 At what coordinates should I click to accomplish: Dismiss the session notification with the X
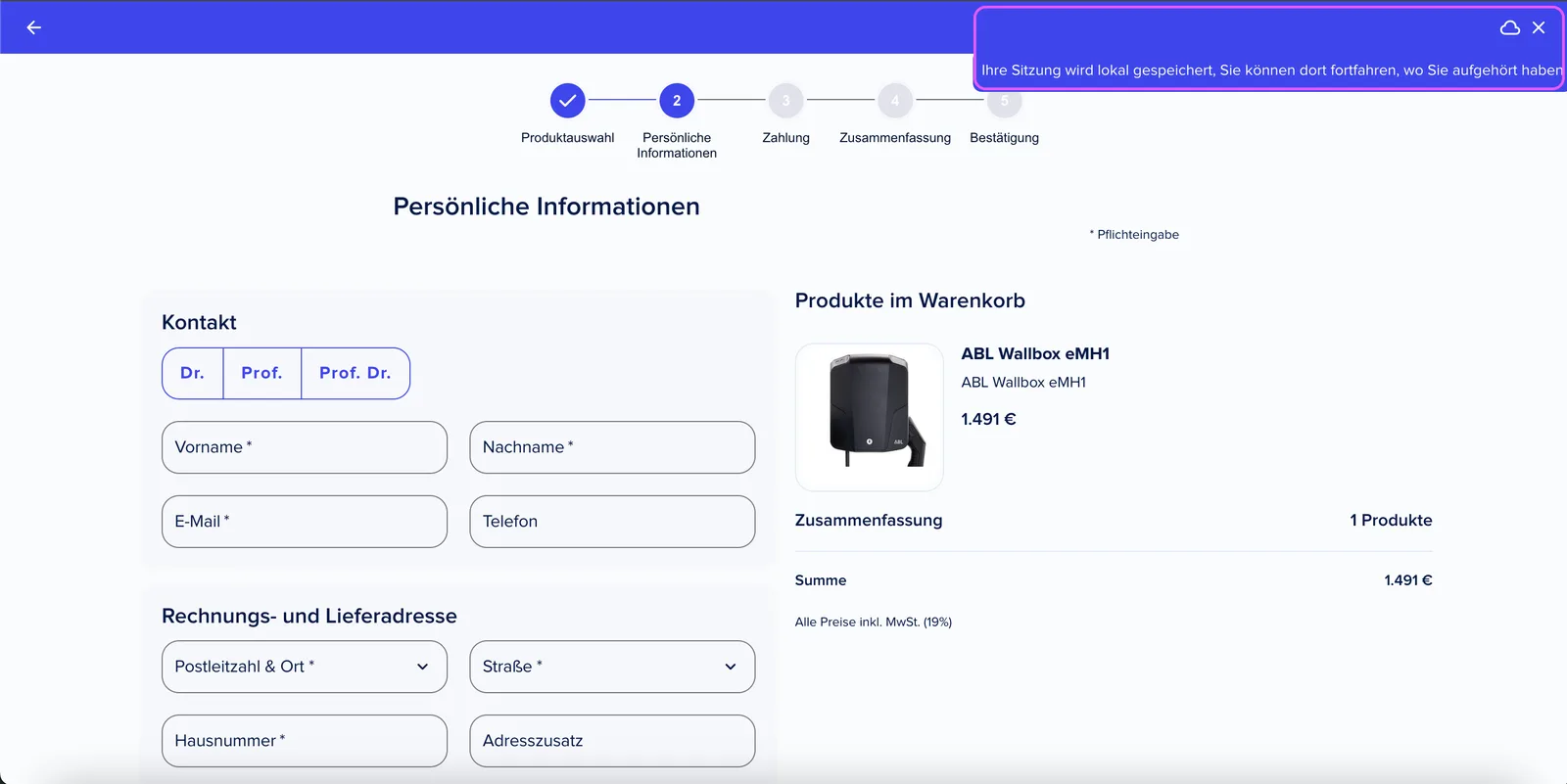[1539, 27]
